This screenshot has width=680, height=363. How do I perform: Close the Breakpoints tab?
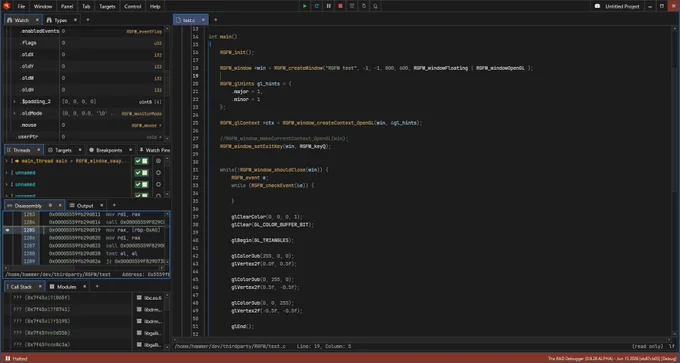click(131, 150)
